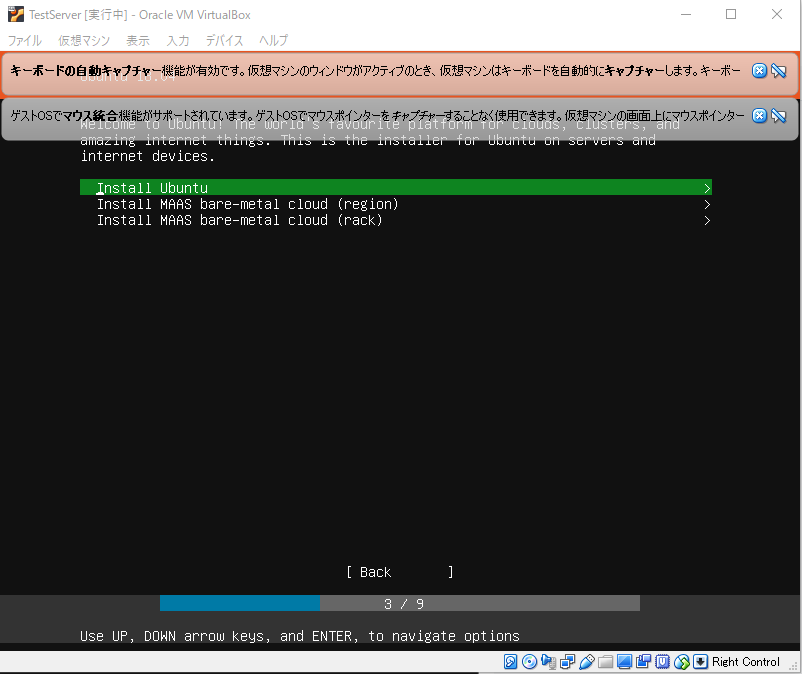This screenshot has height=674, width=802.
Task: Click the mouse integration status icon
Action: [x=681, y=662]
